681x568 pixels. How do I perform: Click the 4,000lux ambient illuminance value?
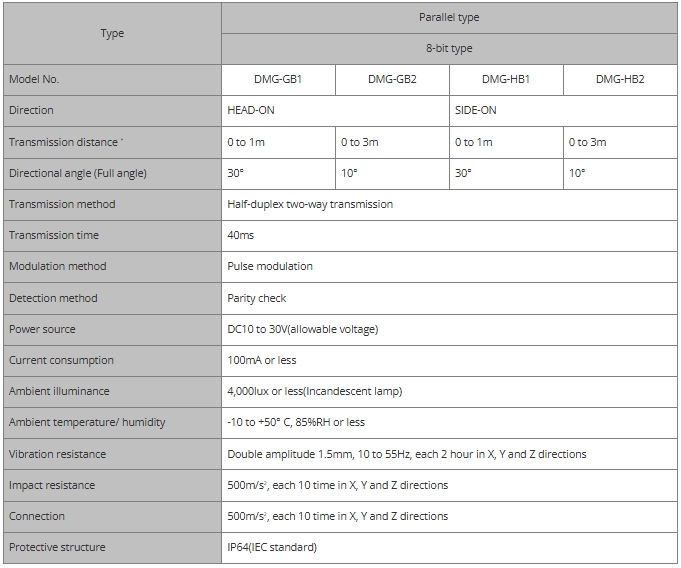click(x=314, y=391)
